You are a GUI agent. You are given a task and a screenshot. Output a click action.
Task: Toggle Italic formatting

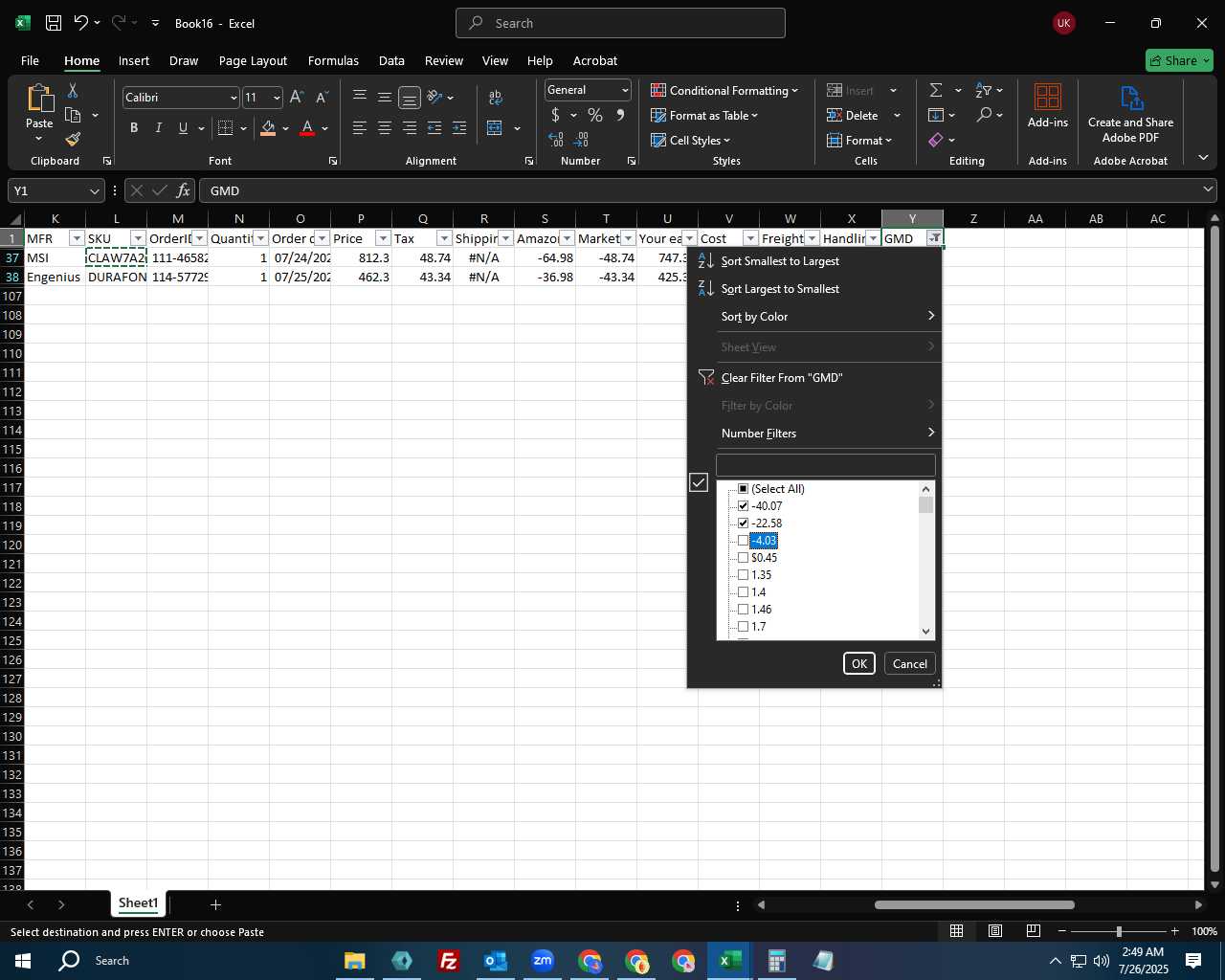coord(158,128)
